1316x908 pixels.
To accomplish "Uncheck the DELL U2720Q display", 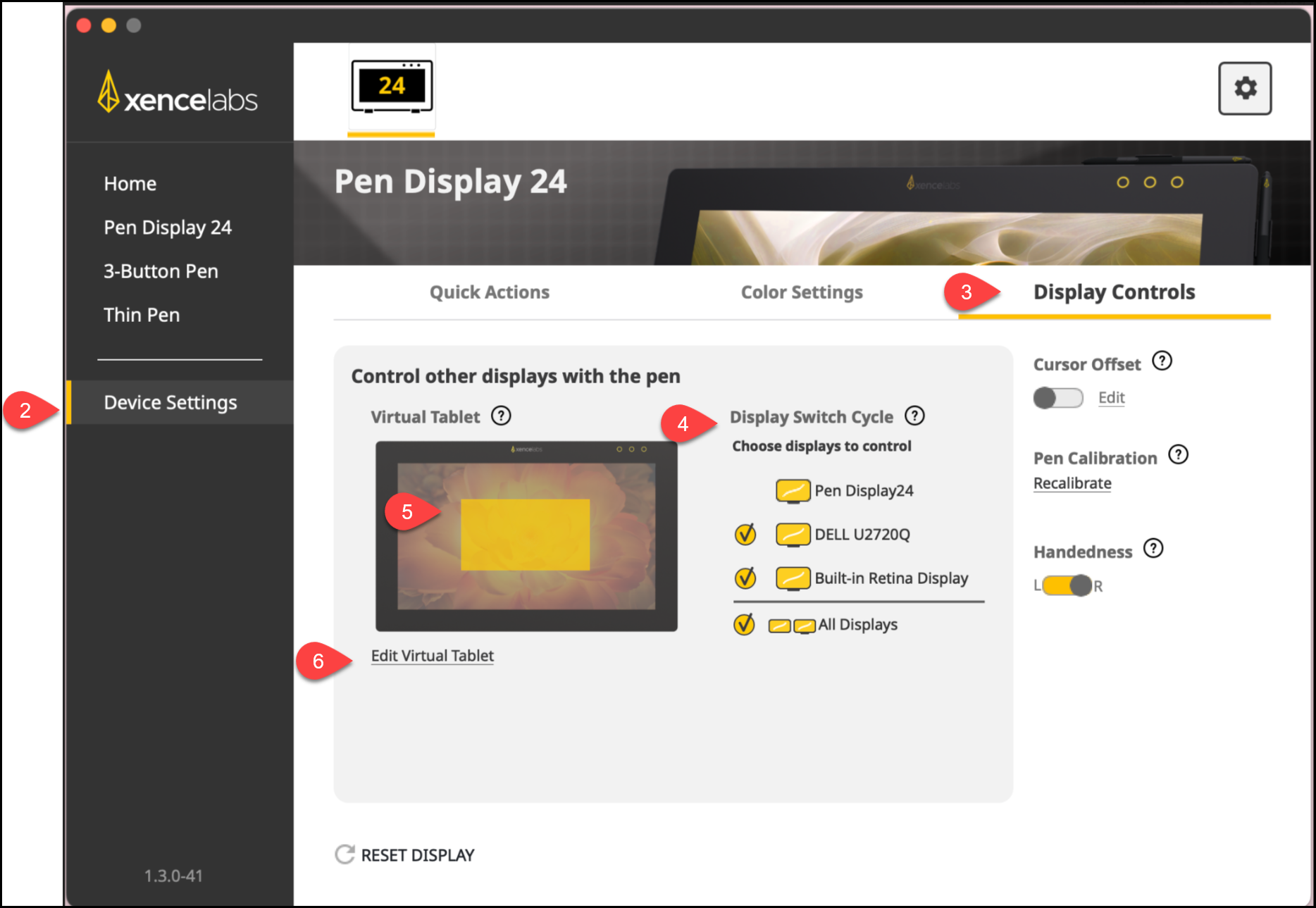I will pyautogui.click(x=745, y=535).
